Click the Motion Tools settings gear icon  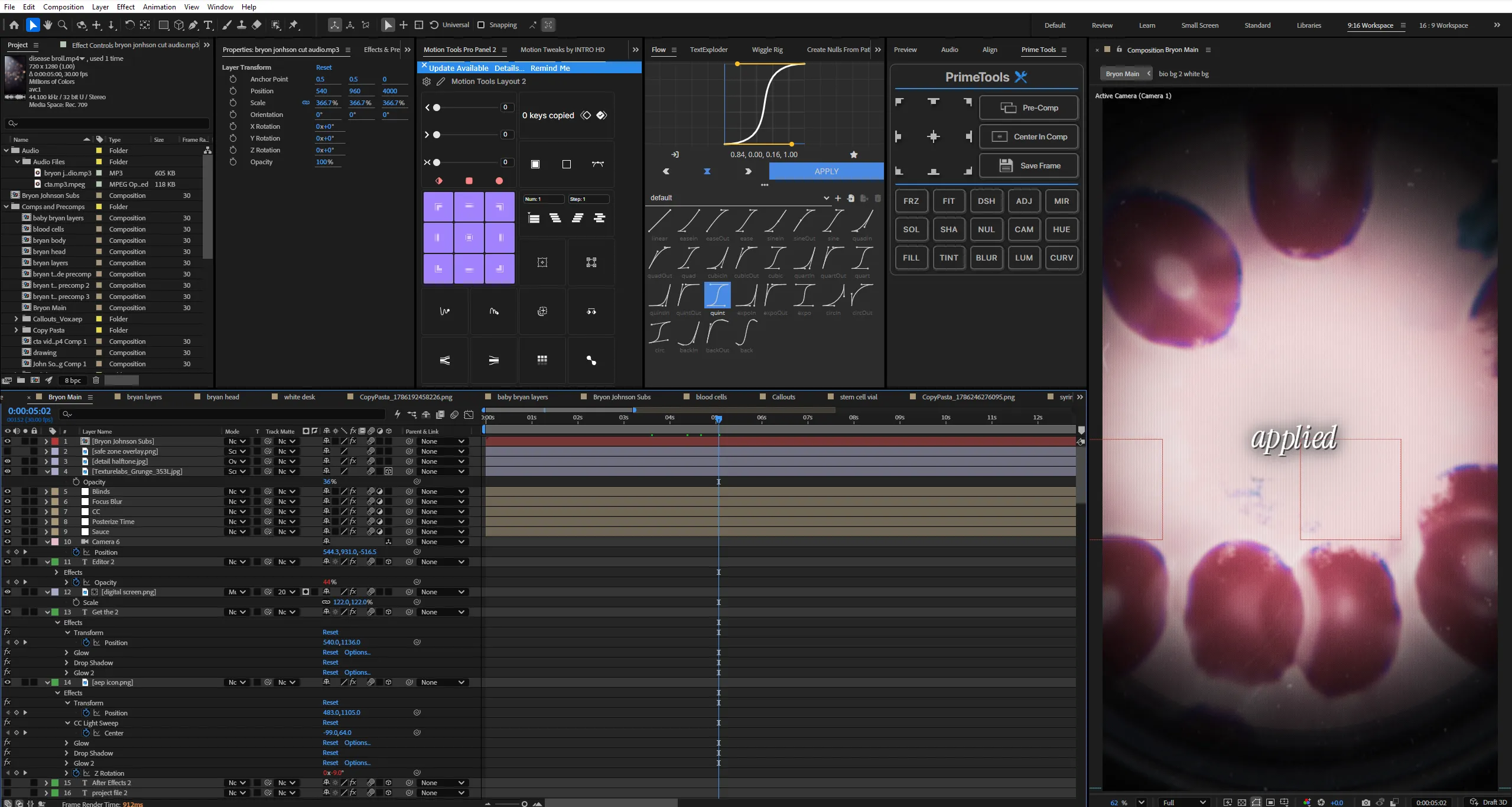(x=427, y=82)
